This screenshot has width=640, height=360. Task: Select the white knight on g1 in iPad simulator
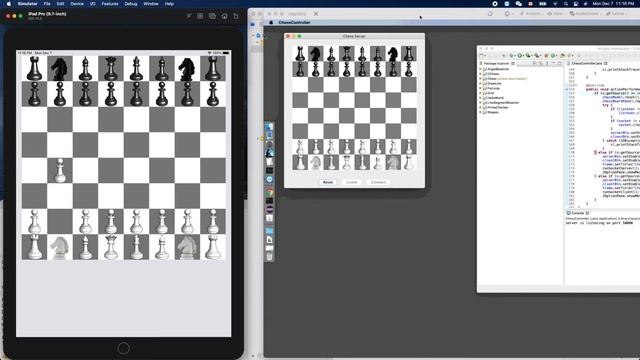pos(187,247)
